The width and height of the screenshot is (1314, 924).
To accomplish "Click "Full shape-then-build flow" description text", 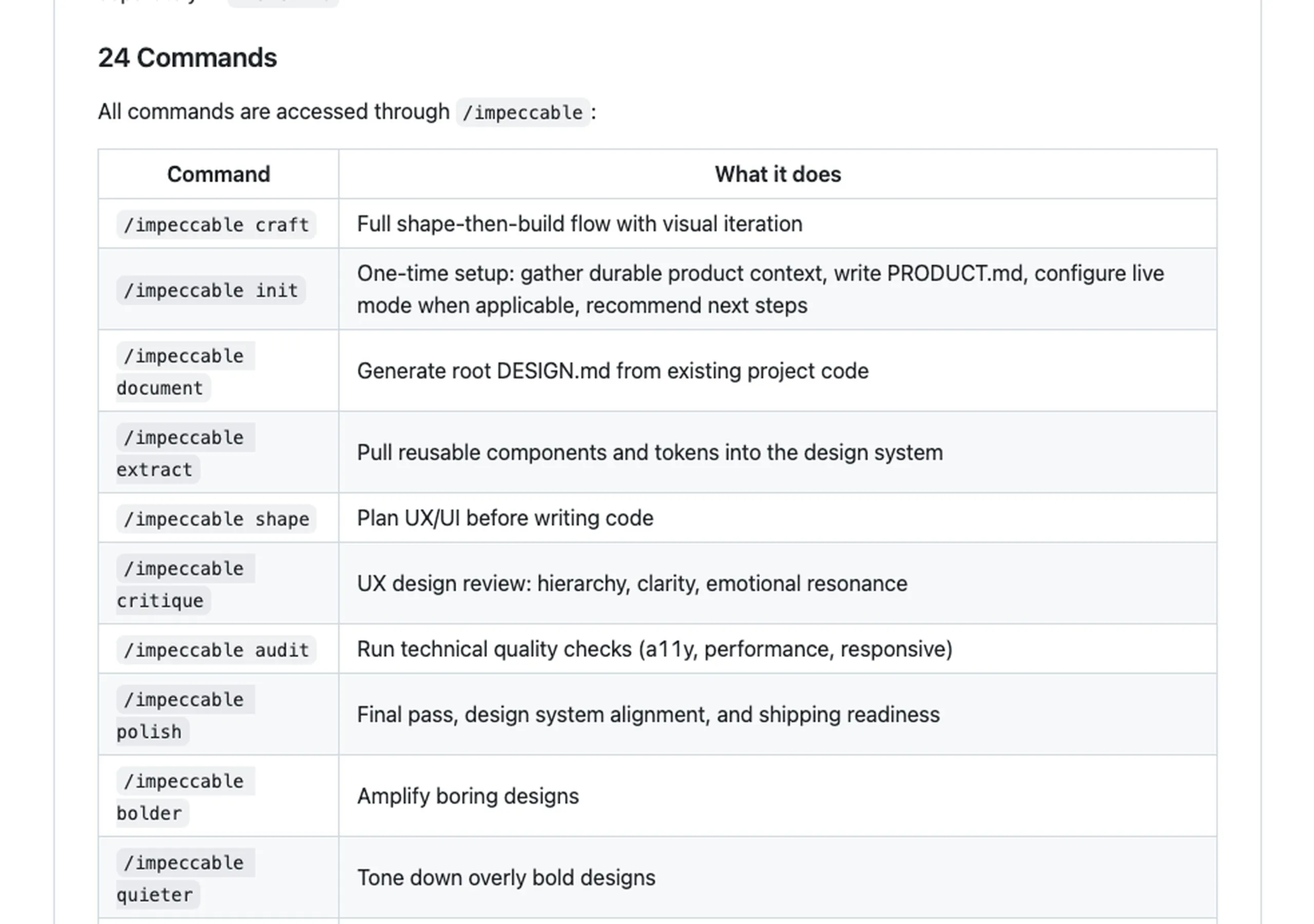I will [x=579, y=224].
